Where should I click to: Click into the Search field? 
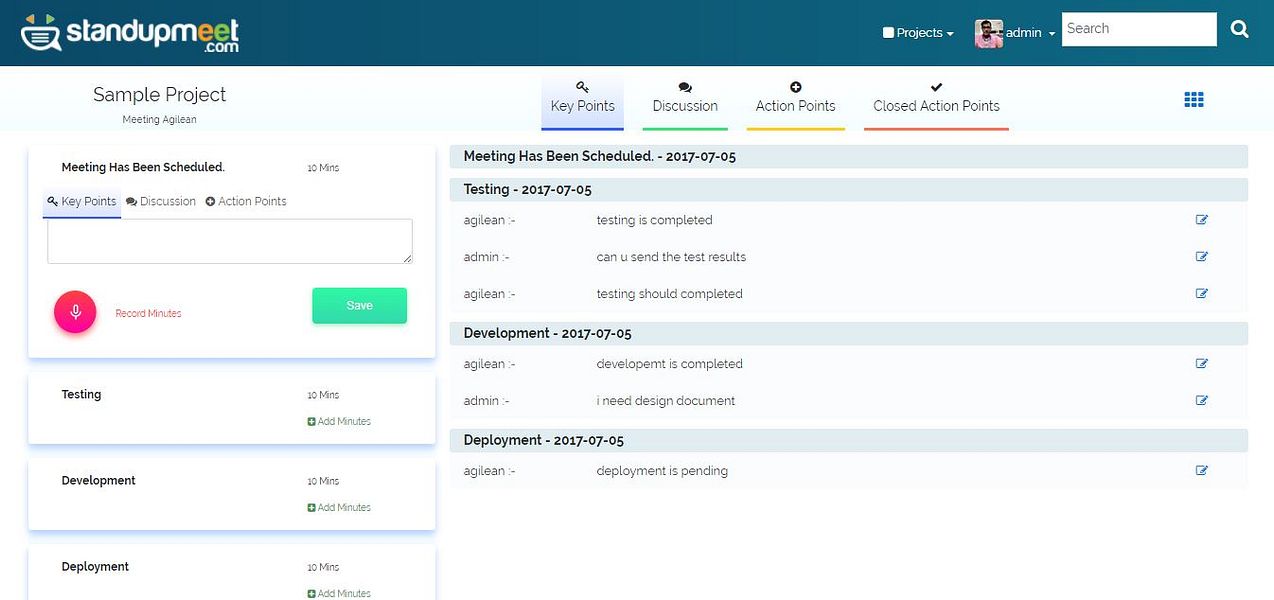pos(1139,29)
